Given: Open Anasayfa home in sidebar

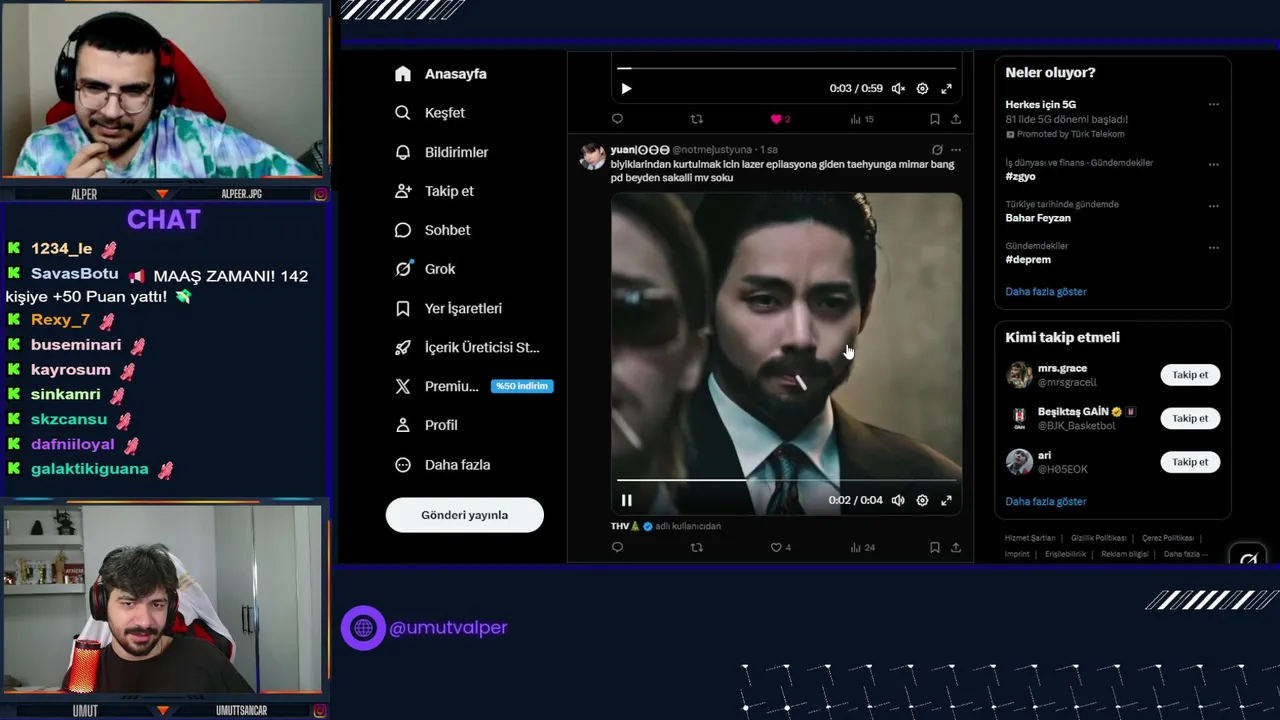Looking at the screenshot, I should (x=440, y=74).
